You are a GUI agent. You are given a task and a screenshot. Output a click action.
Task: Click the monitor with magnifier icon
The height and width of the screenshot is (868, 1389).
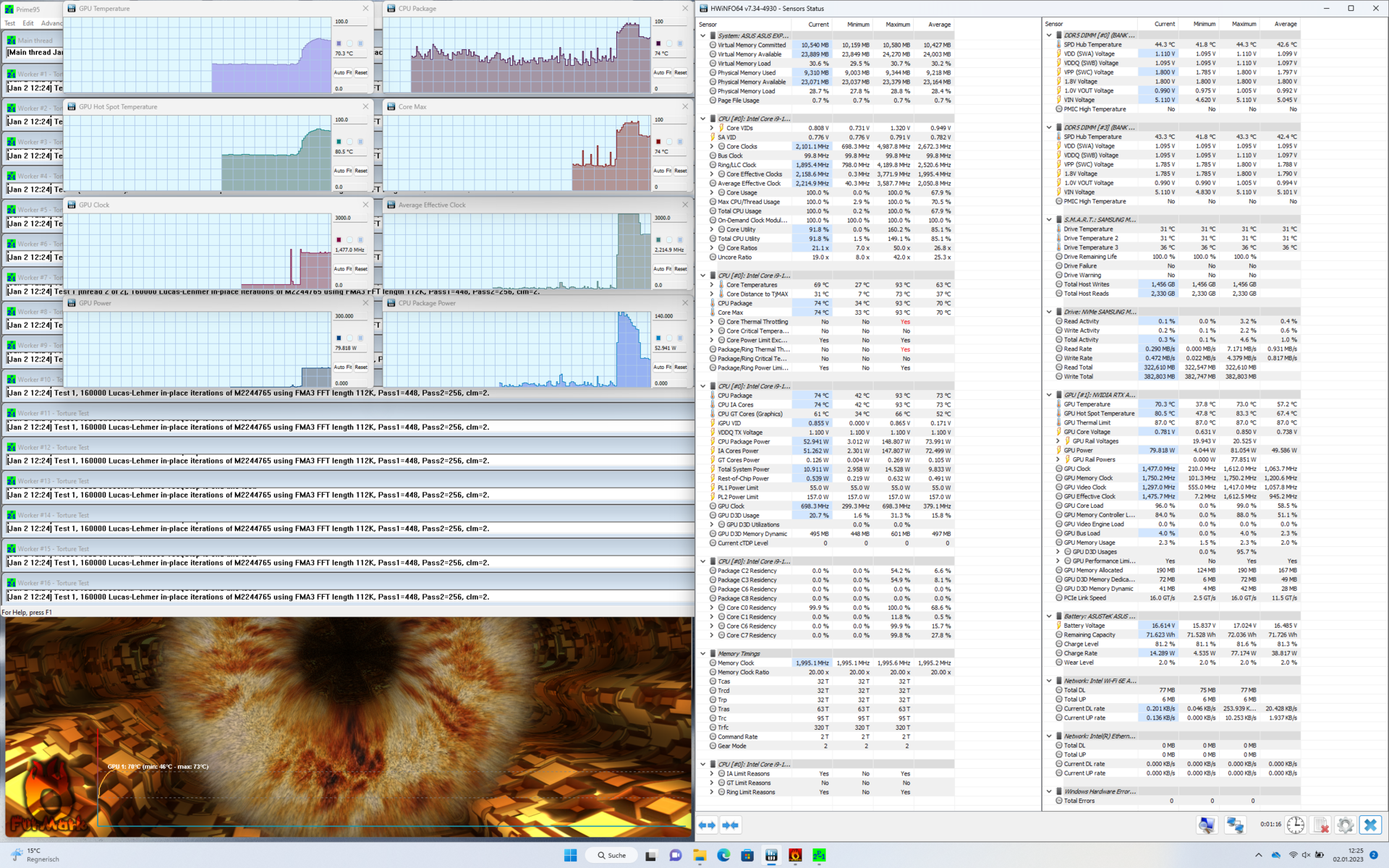point(1206,825)
